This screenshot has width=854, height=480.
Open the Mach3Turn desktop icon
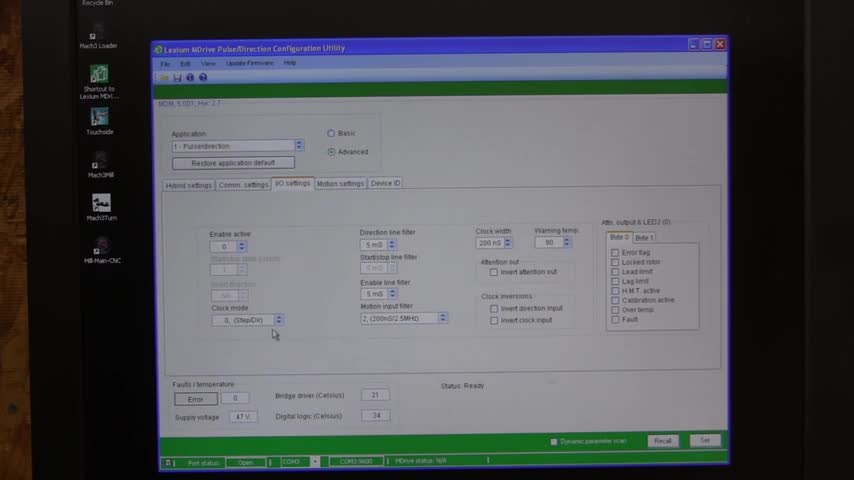101,207
